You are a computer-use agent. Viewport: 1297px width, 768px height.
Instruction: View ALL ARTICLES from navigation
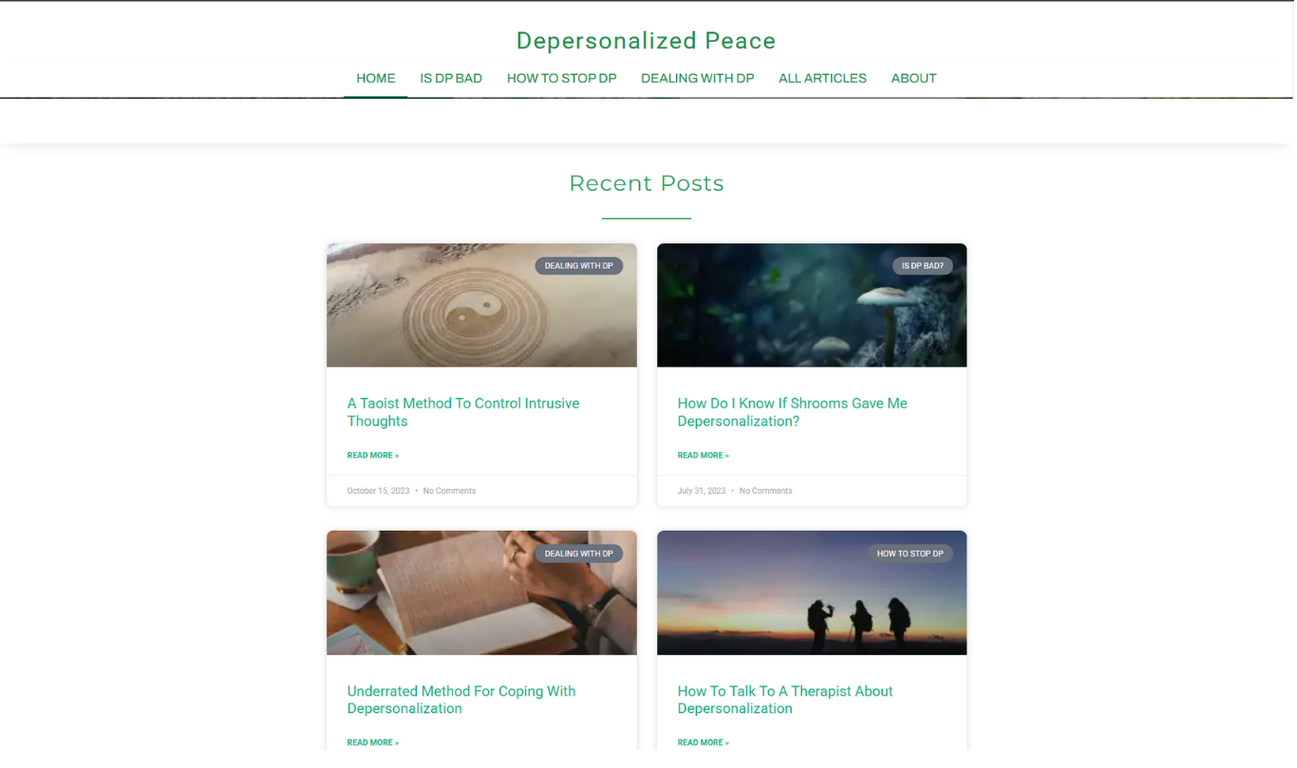(x=824, y=78)
